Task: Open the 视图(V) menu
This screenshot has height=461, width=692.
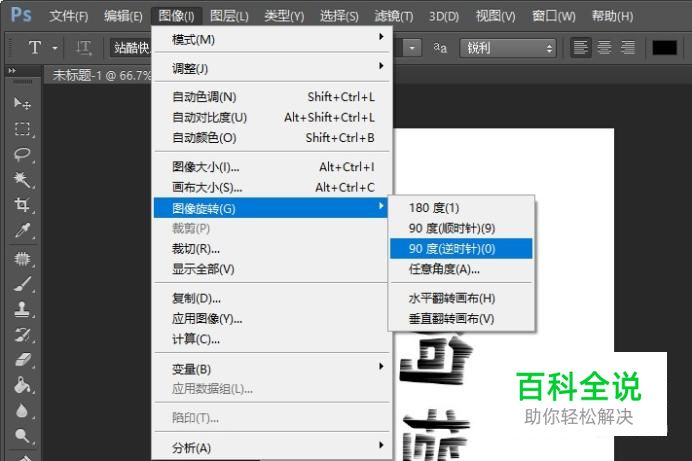Action: point(496,16)
